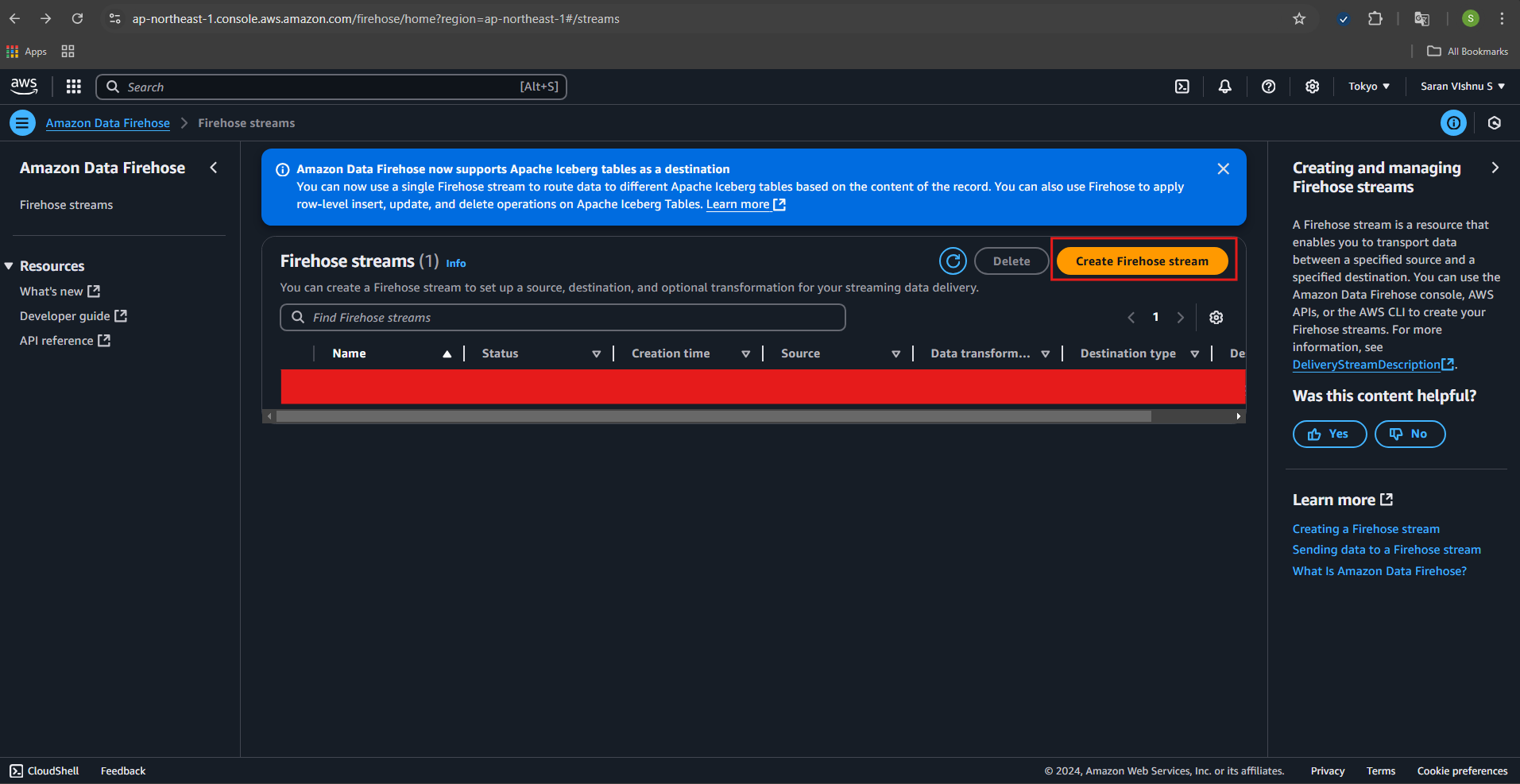Open the AWS services grid menu
Viewport: 1520px width, 784px height.
coord(73,87)
